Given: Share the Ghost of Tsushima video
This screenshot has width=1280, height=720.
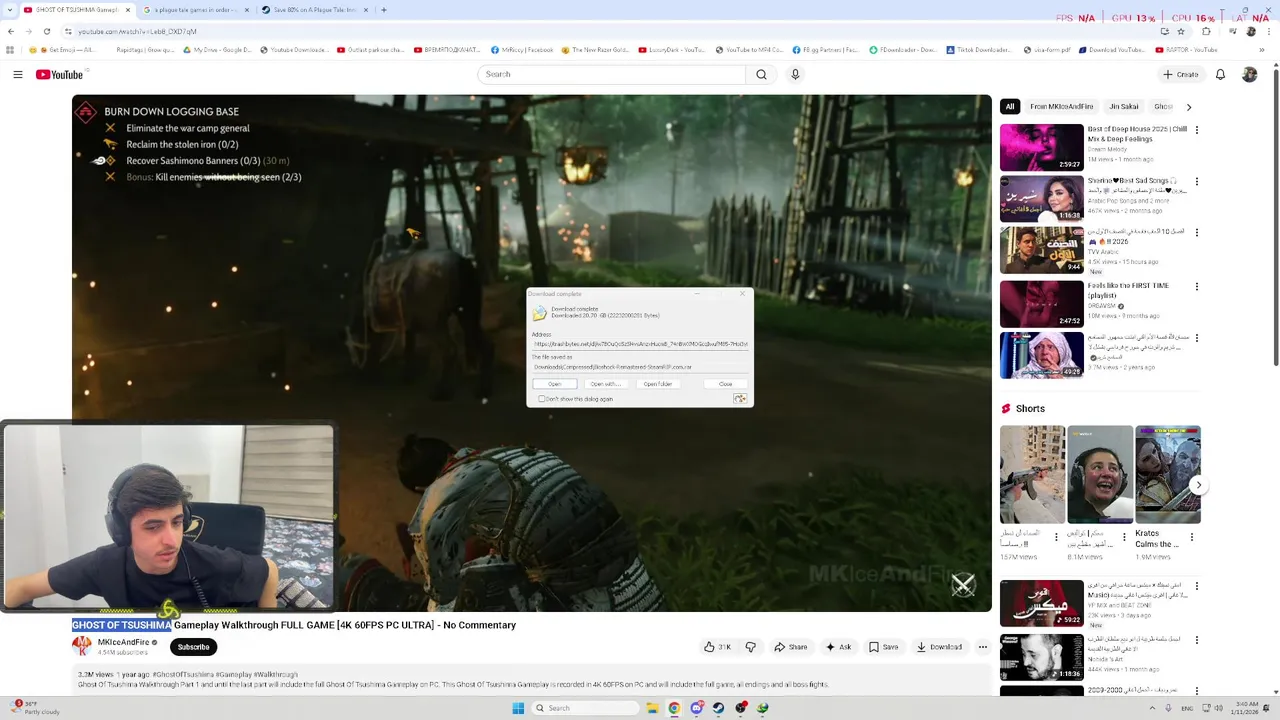Looking at the screenshot, I should [790, 647].
